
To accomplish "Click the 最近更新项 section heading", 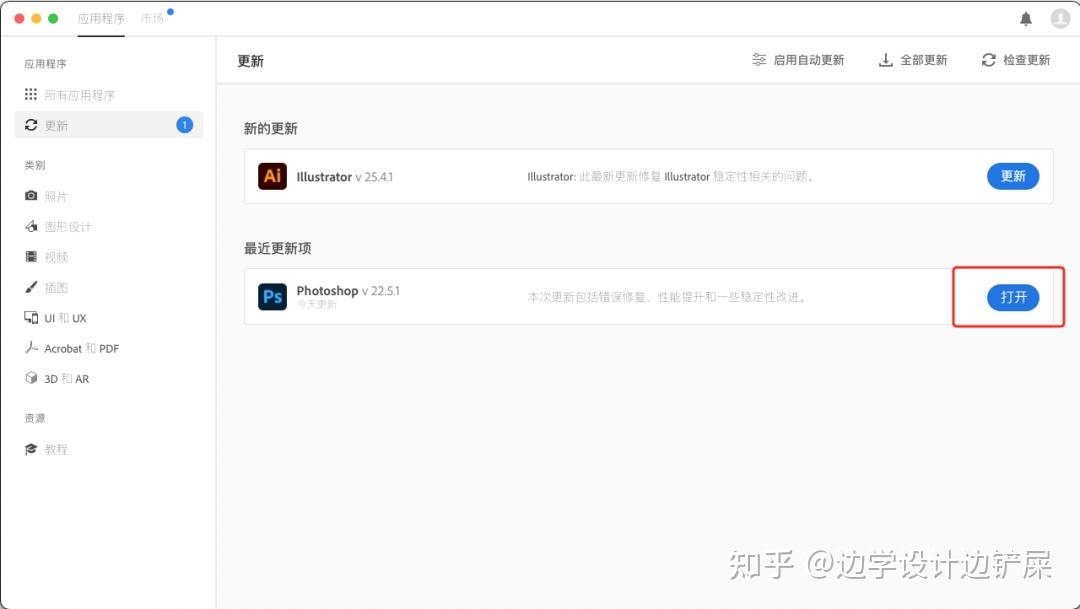I will pos(278,249).
